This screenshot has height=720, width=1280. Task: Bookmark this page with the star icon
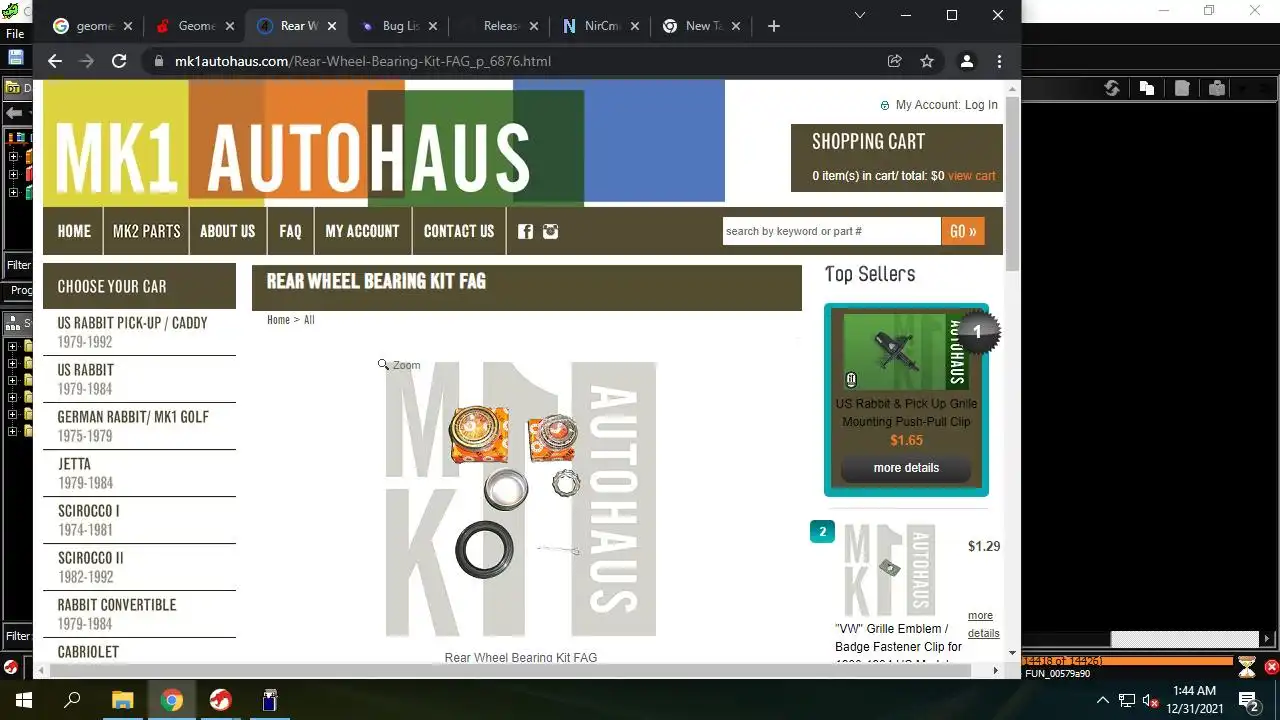(927, 61)
